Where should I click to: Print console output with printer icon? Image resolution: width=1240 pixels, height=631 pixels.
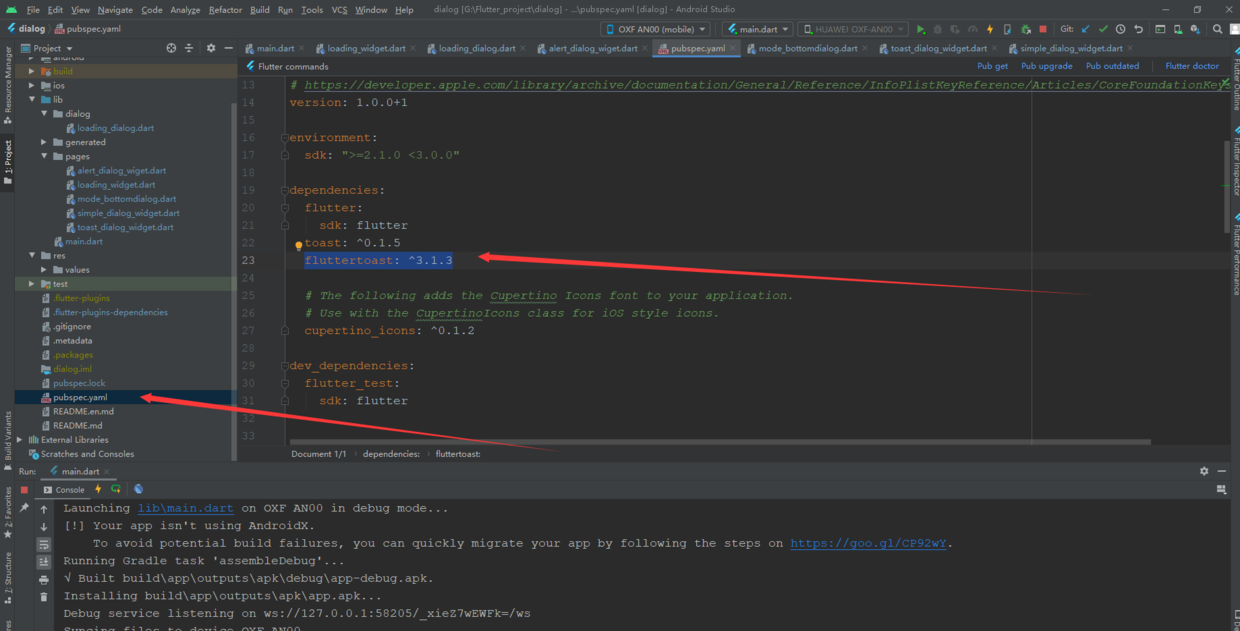(x=44, y=579)
